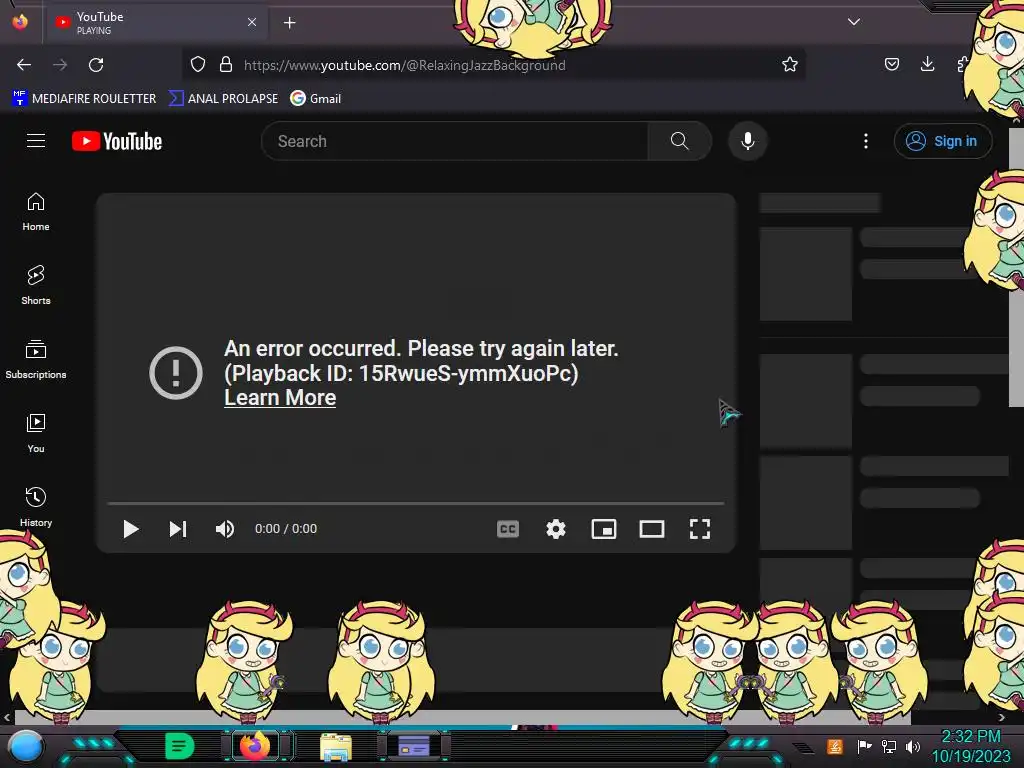1024x768 pixels.
Task: Play the video
Action: (x=131, y=529)
